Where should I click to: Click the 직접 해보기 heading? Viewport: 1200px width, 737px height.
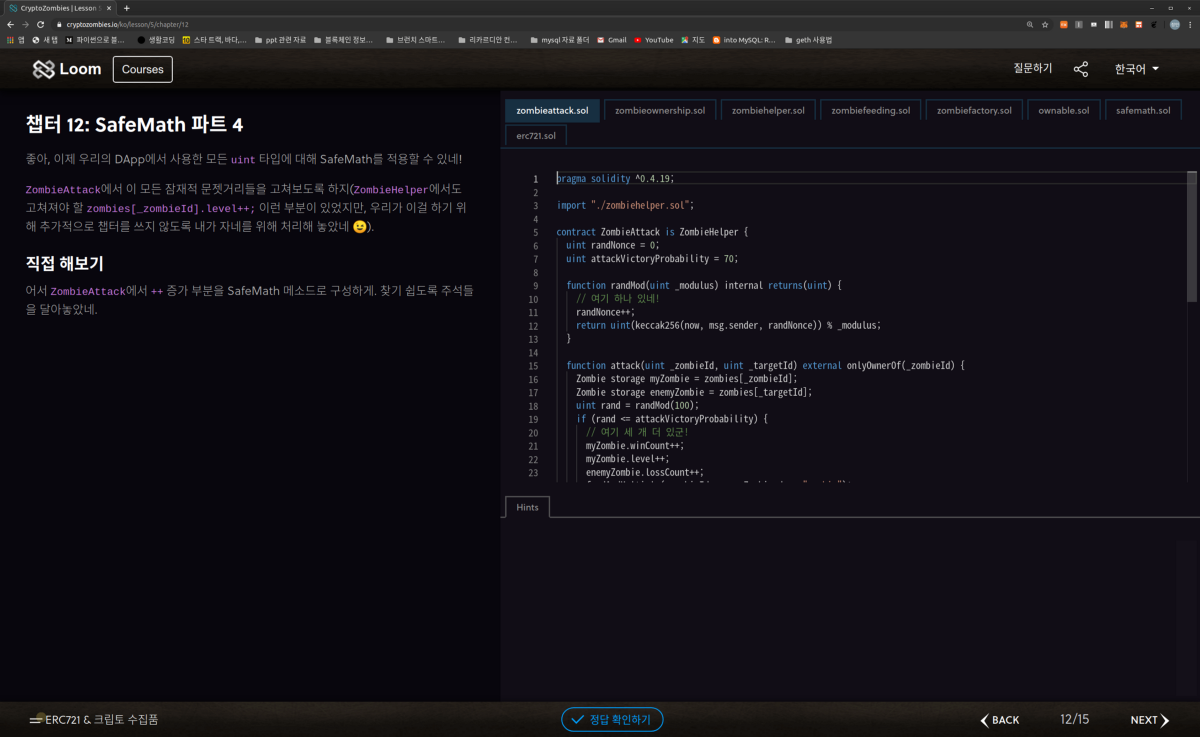pos(64,264)
